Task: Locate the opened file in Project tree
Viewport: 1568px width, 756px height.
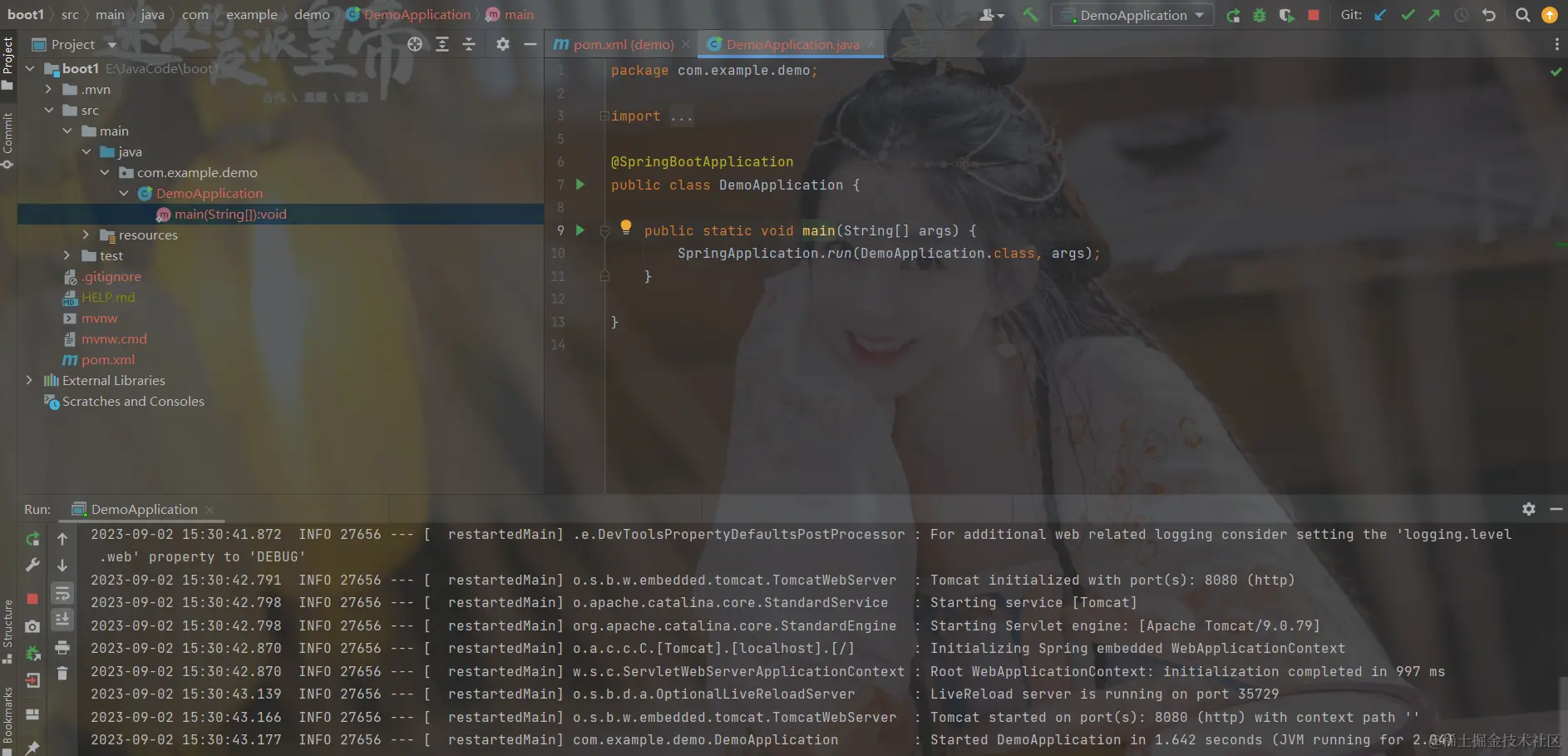Action: pyautogui.click(x=415, y=44)
